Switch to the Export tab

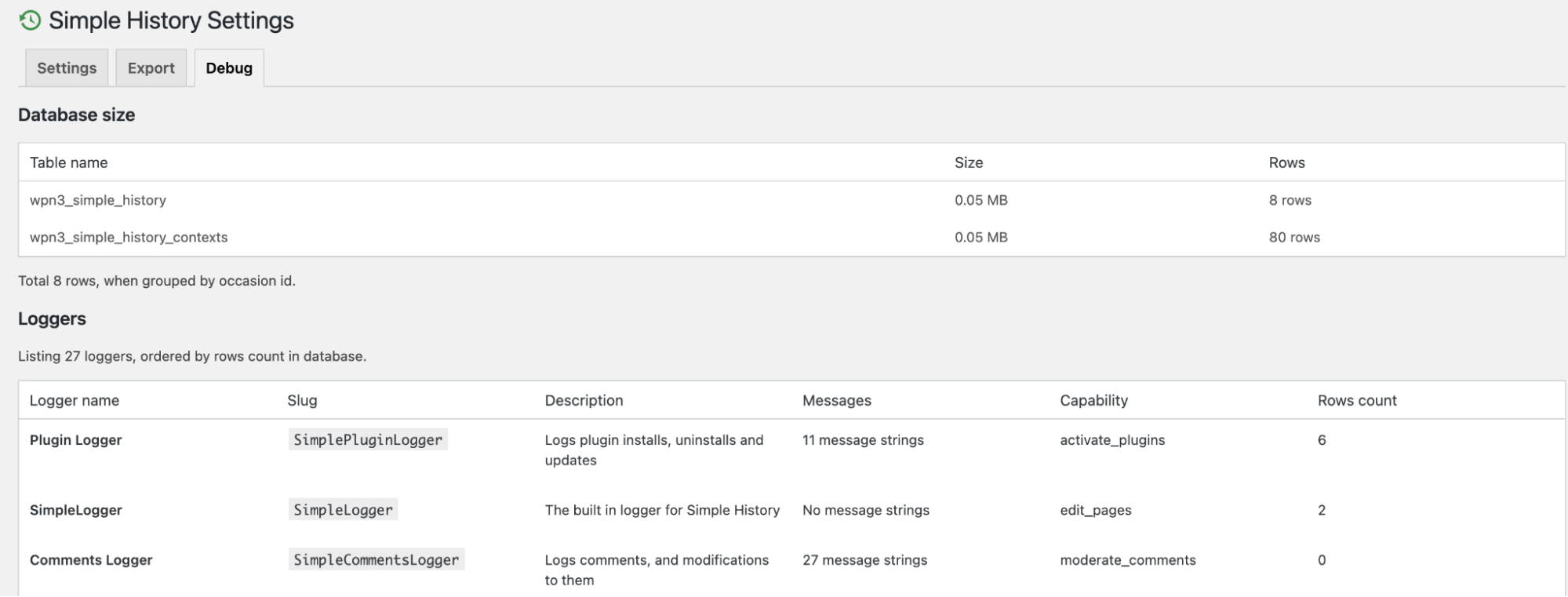(151, 68)
